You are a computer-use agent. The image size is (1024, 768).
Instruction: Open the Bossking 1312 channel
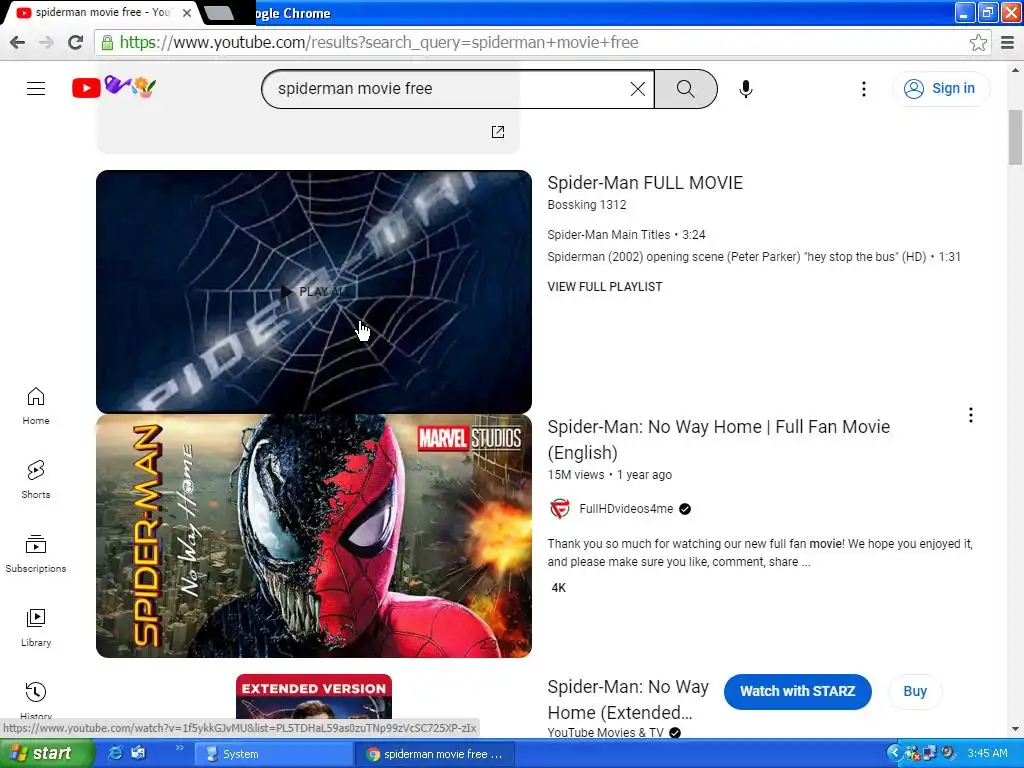pyautogui.click(x=586, y=205)
